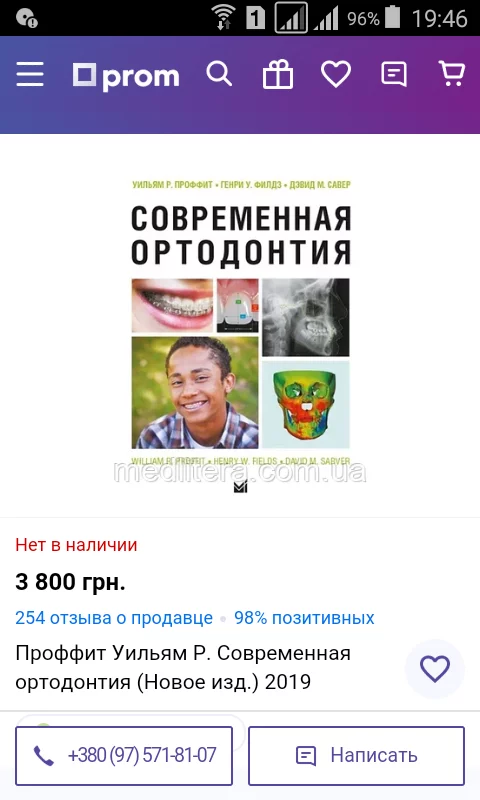The width and height of the screenshot is (480, 800).
Task: Open search with magnifier icon
Action: (219, 74)
